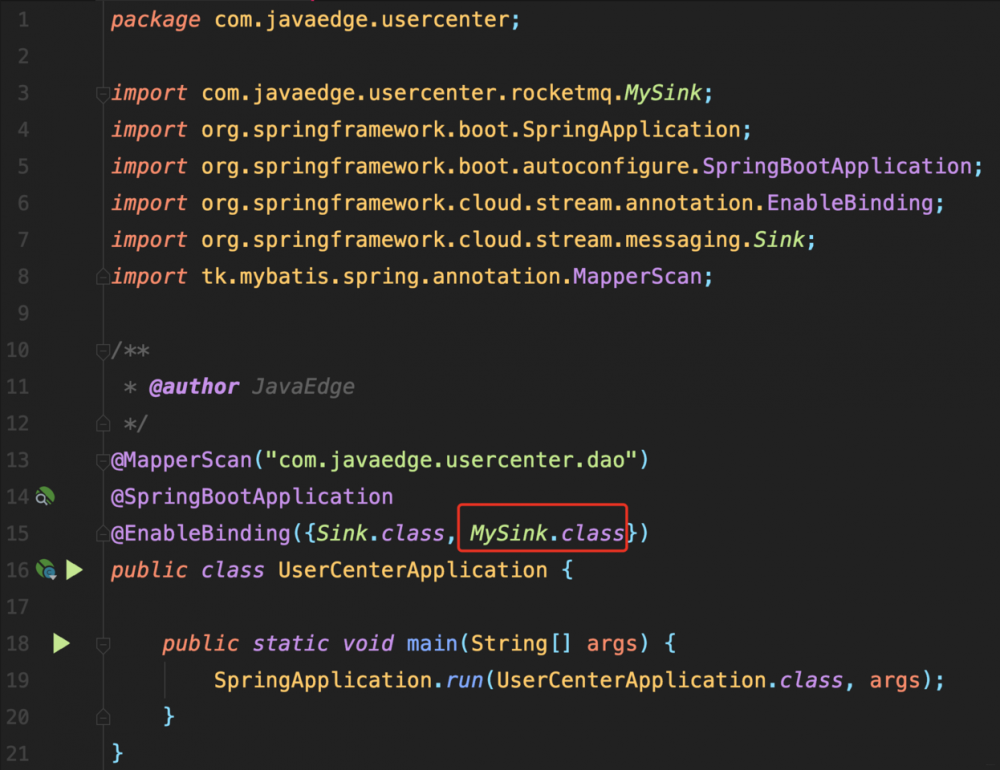This screenshot has height=770, width=1000.
Task: Click the @EnableBinding annotation on line 15
Action: point(200,534)
